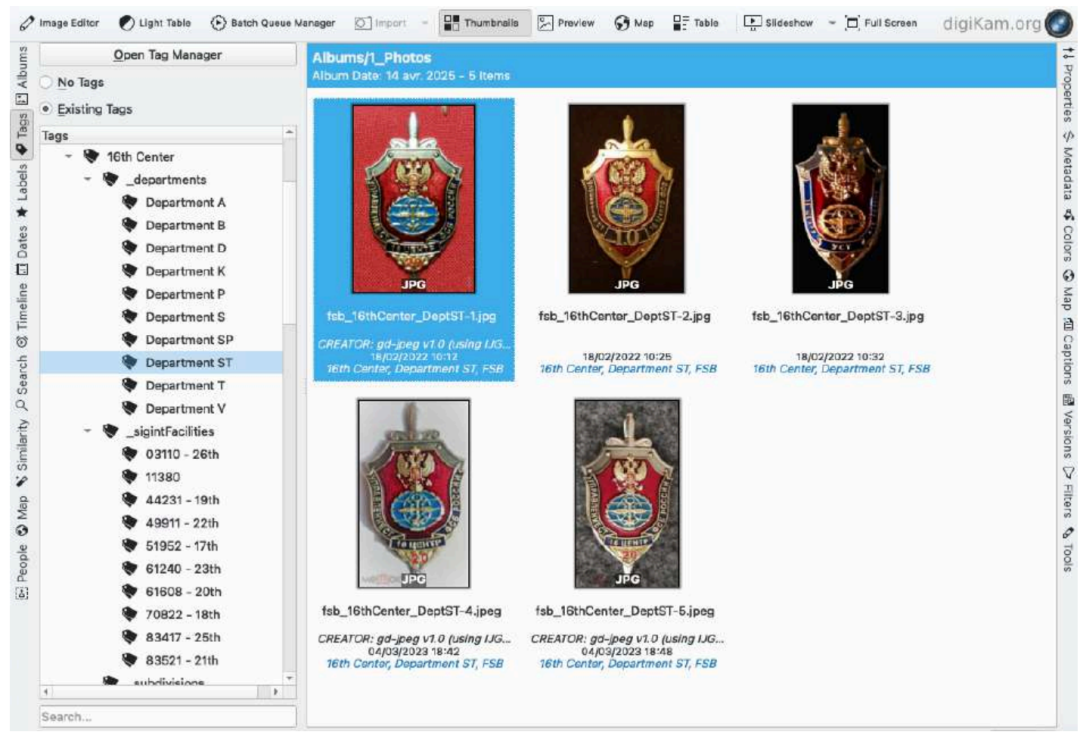Collapse the _sigintFacilities tag group
The image size is (1080, 741).
[x=88, y=432]
